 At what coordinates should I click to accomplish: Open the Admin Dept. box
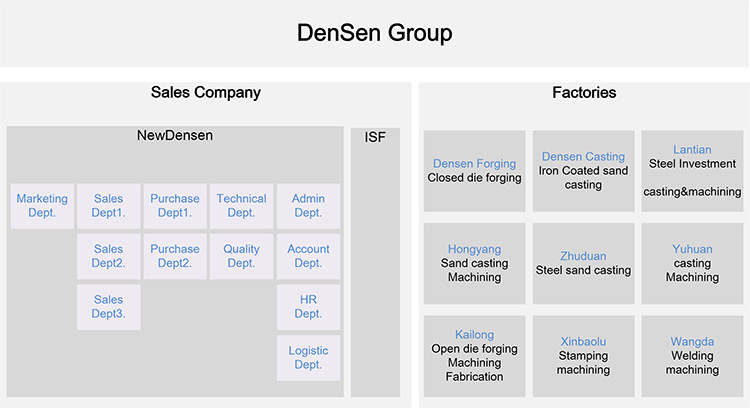pyautogui.click(x=308, y=206)
